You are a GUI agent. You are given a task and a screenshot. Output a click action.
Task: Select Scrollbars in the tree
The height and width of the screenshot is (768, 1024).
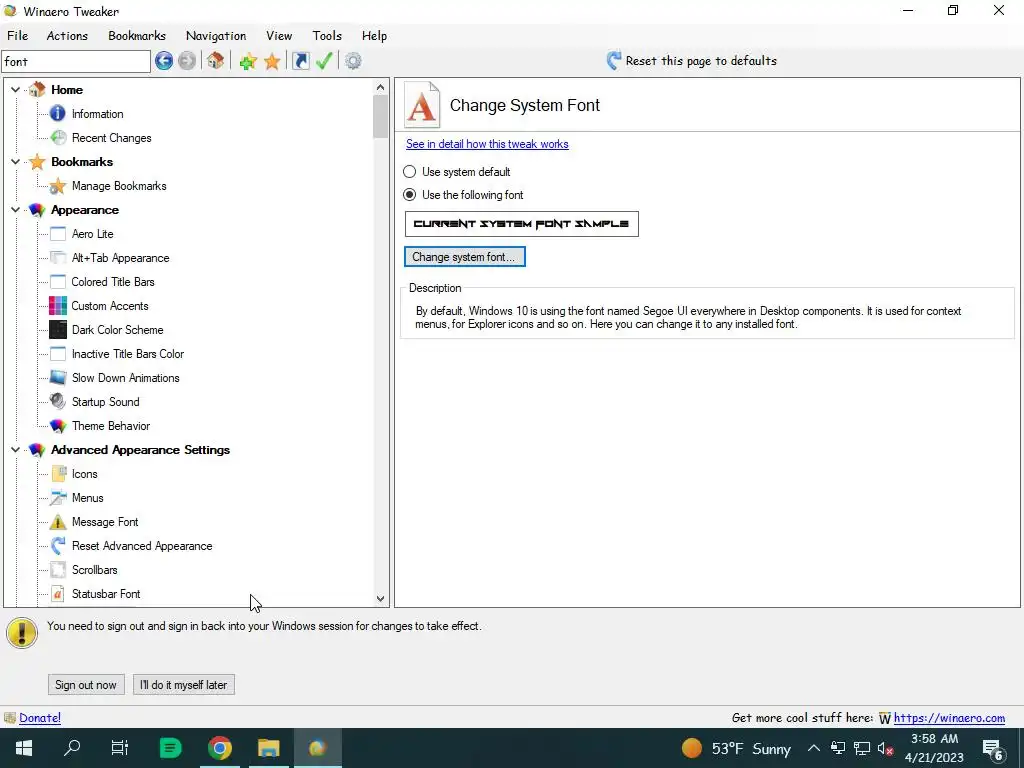95,569
